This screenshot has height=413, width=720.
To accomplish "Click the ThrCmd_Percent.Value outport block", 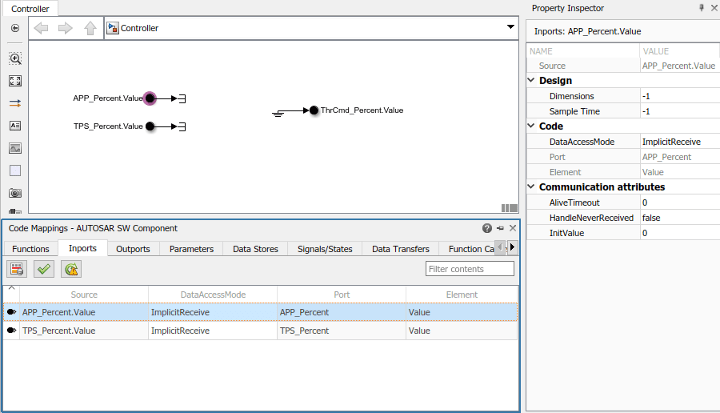I will [314, 110].
